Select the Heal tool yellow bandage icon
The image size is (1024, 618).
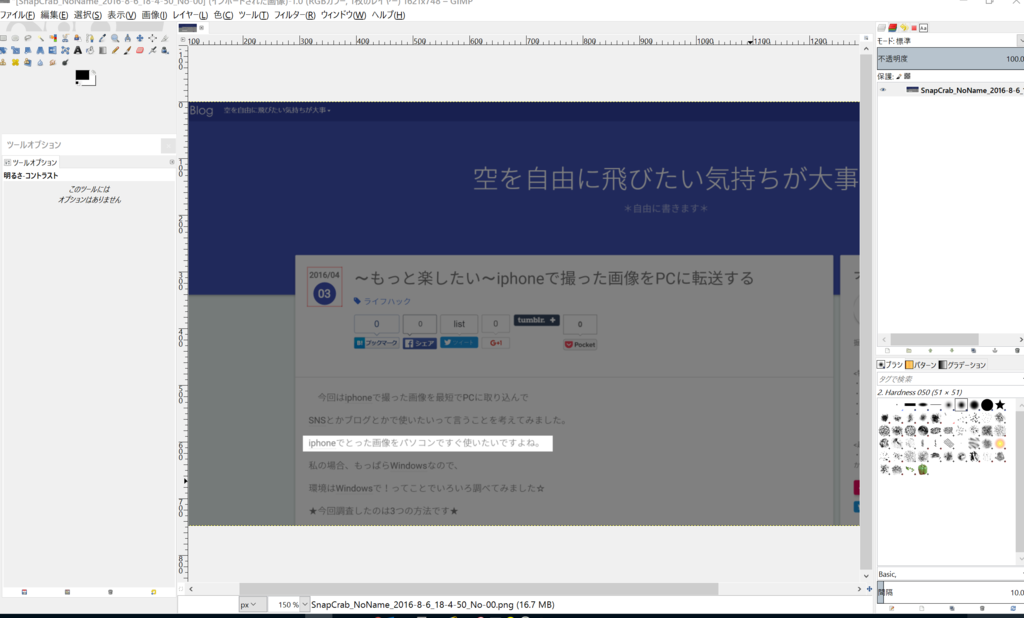coord(15,63)
